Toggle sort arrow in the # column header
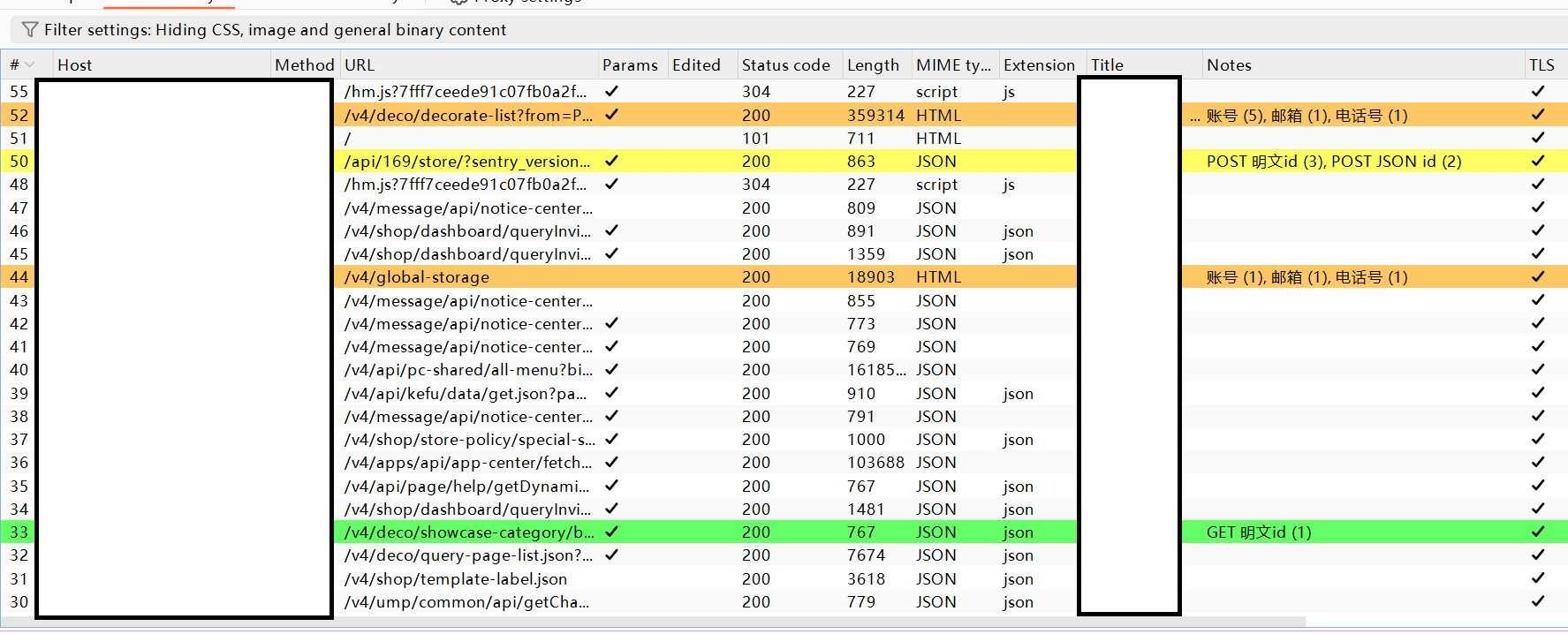Screen dimensions: 1568x634 [x=30, y=65]
